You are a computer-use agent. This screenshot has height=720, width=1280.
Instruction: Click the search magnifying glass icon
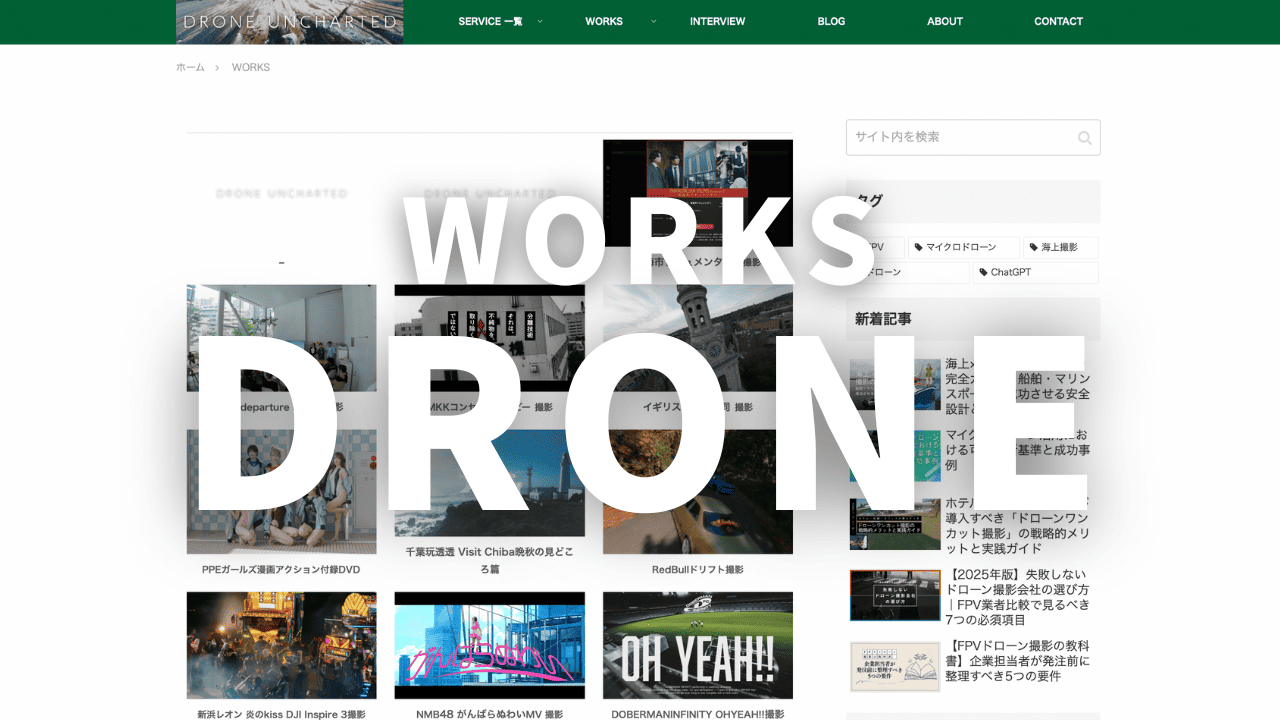point(1084,137)
